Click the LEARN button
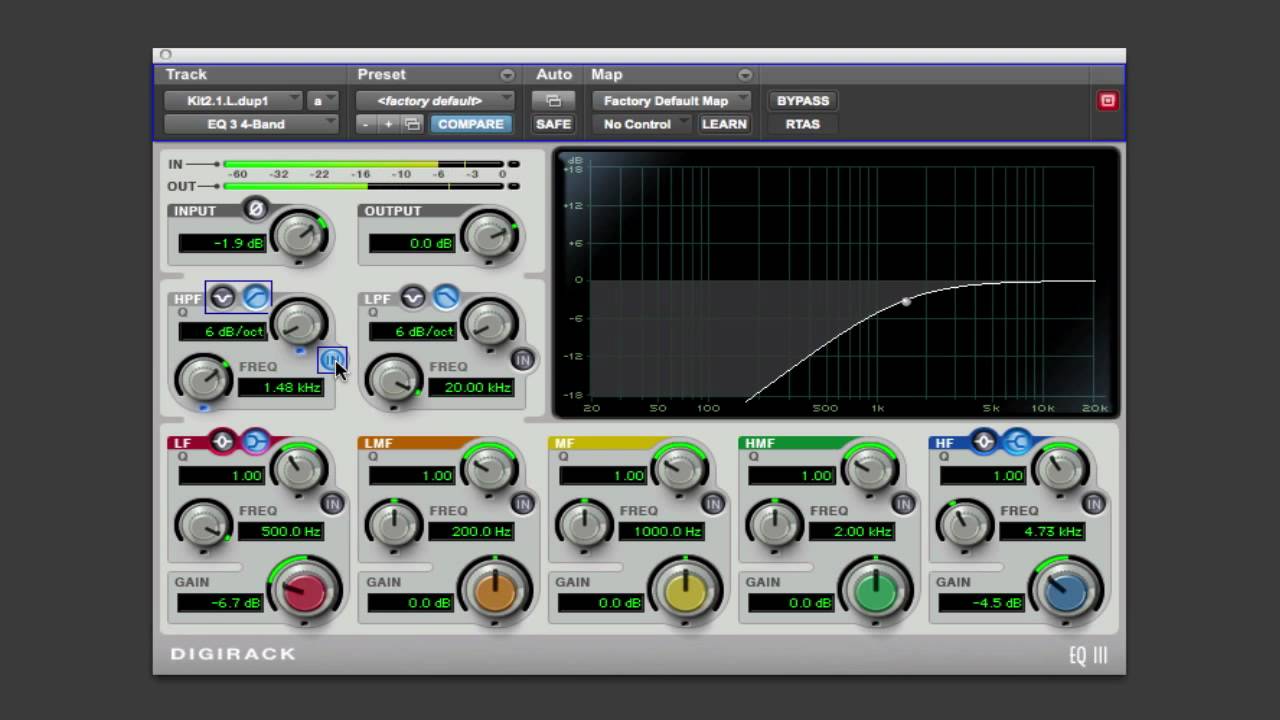 pos(724,124)
